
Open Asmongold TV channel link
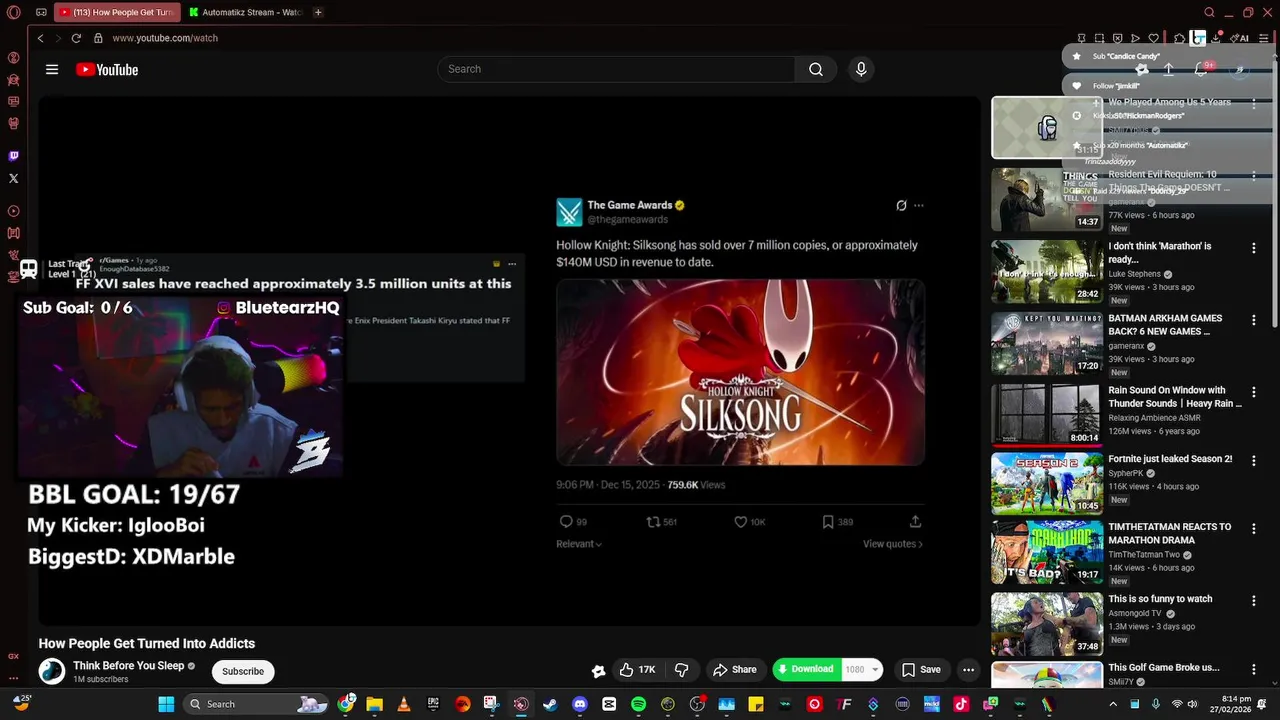coord(1135,613)
